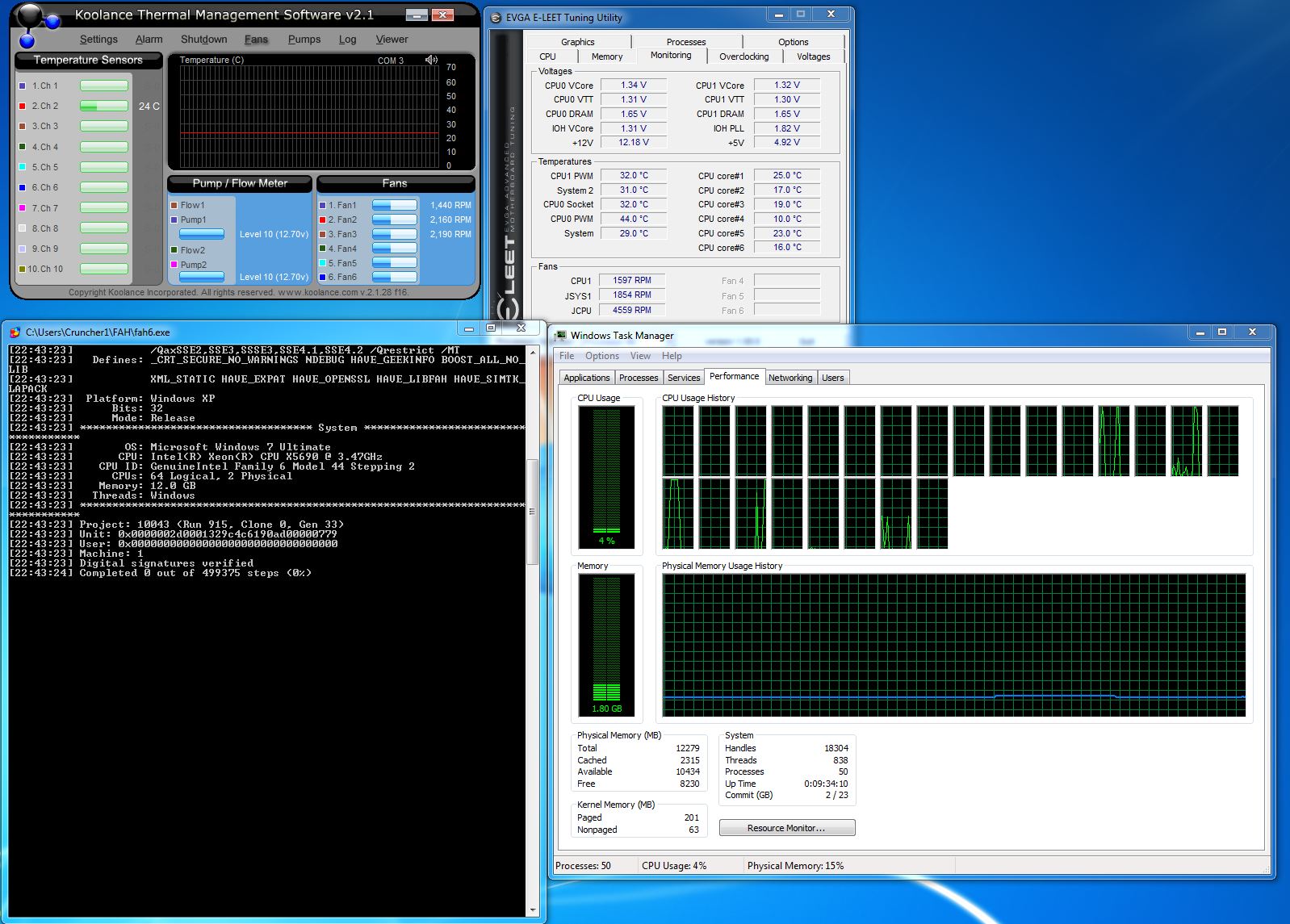Viewport: 1290px width, 924px height.
Task: Toggle the speaker sound icon in Koolance graph
Action: click(431, 60)
